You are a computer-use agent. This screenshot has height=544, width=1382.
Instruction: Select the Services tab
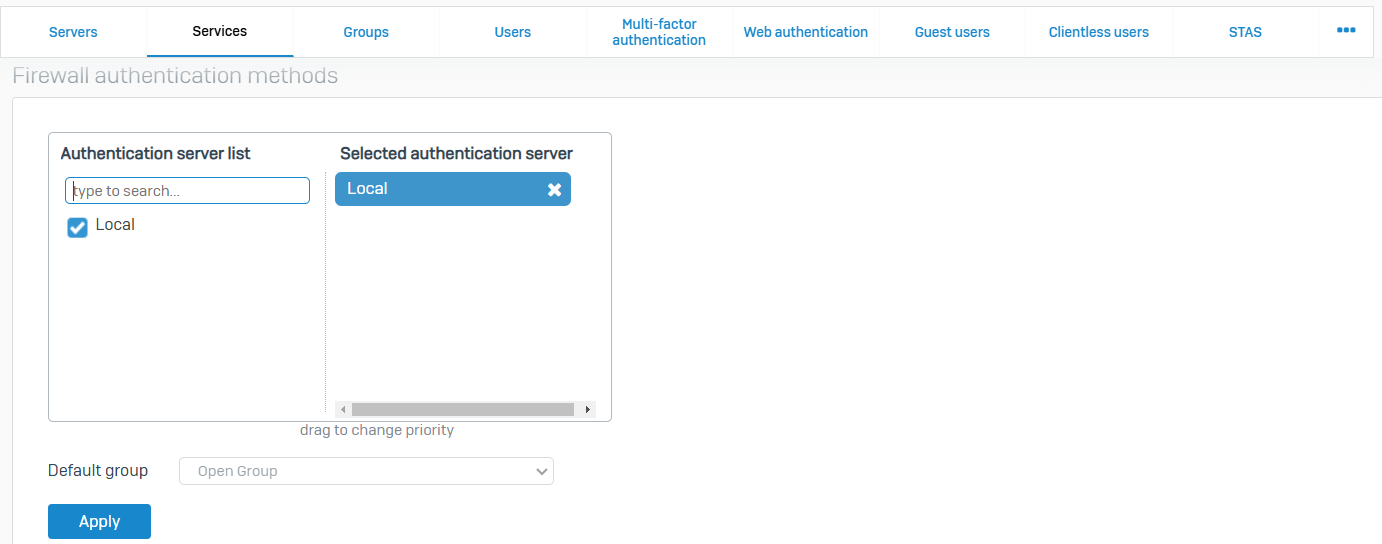tap(219, 31)
